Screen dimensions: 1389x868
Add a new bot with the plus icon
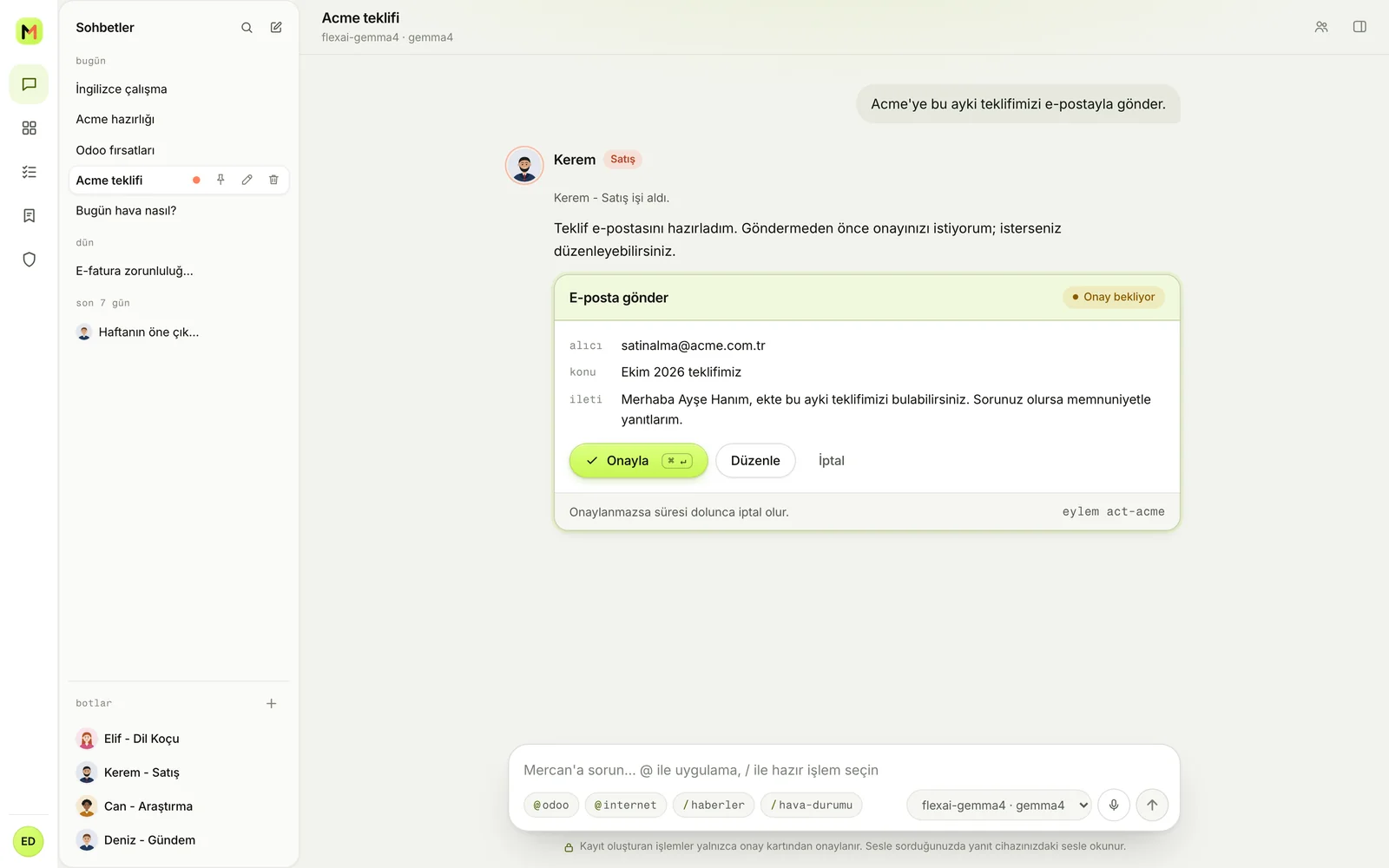point(271,703)
